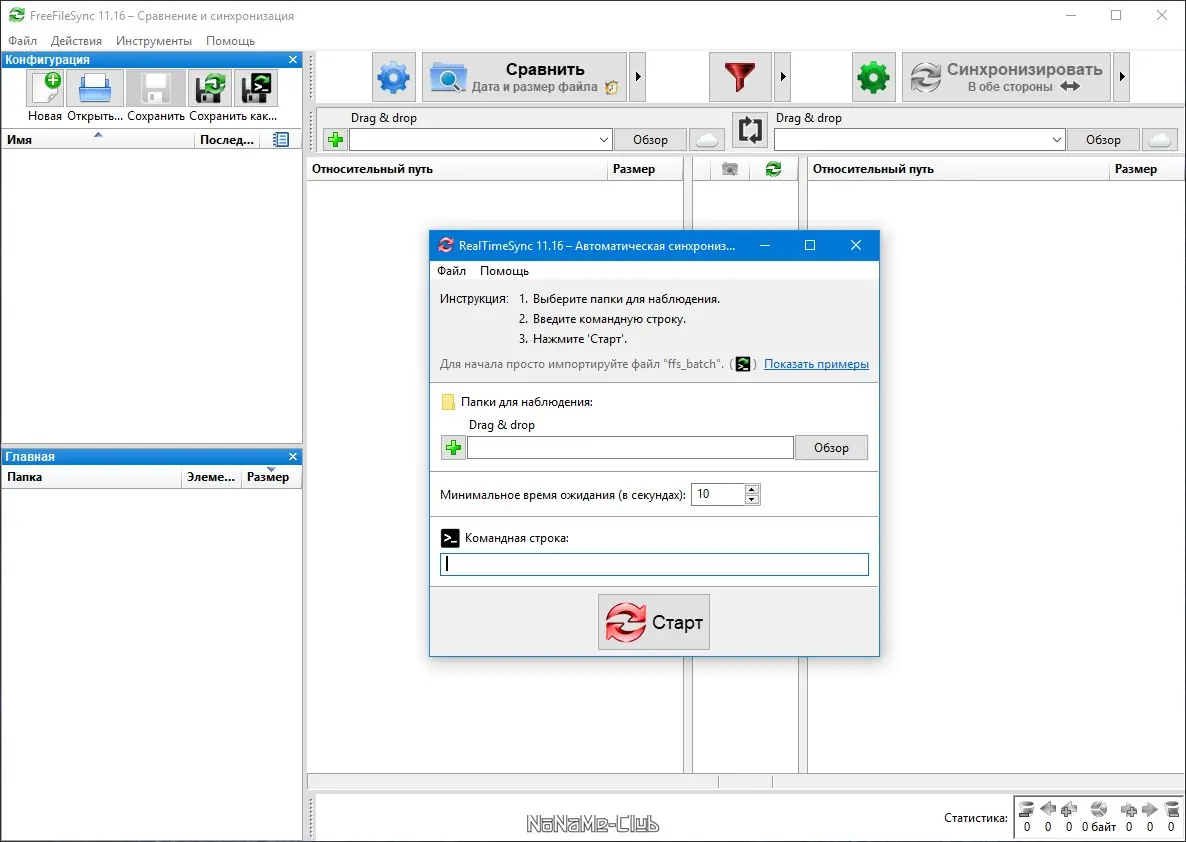The image size is (1186, 842).
Task: Click right cloud storage icon
Action: pyautogui.click(x=1160, y=140)
